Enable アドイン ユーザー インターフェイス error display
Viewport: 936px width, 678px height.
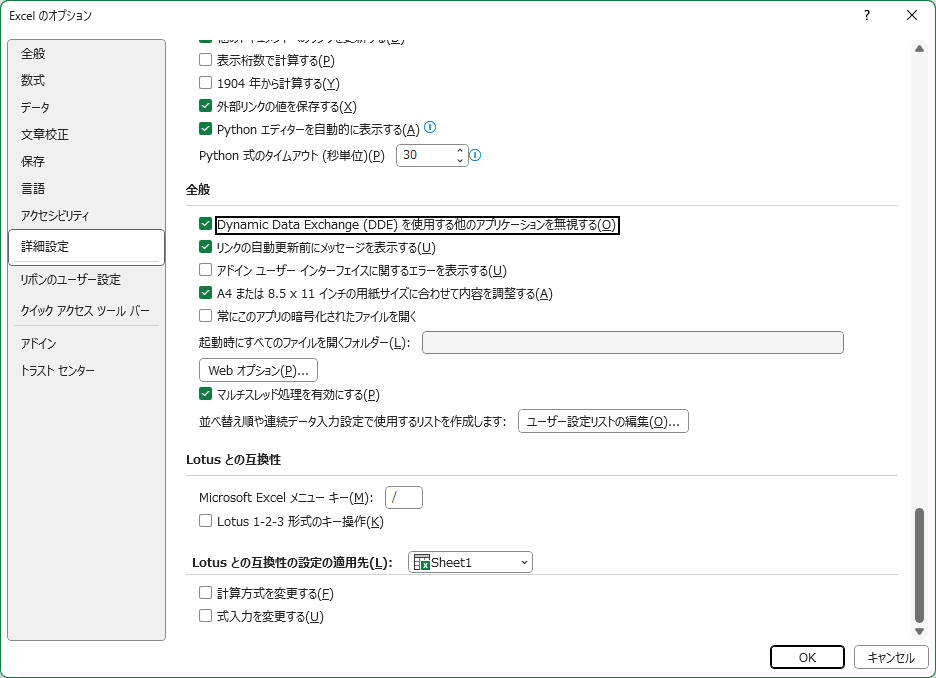(x=205, y=270)
